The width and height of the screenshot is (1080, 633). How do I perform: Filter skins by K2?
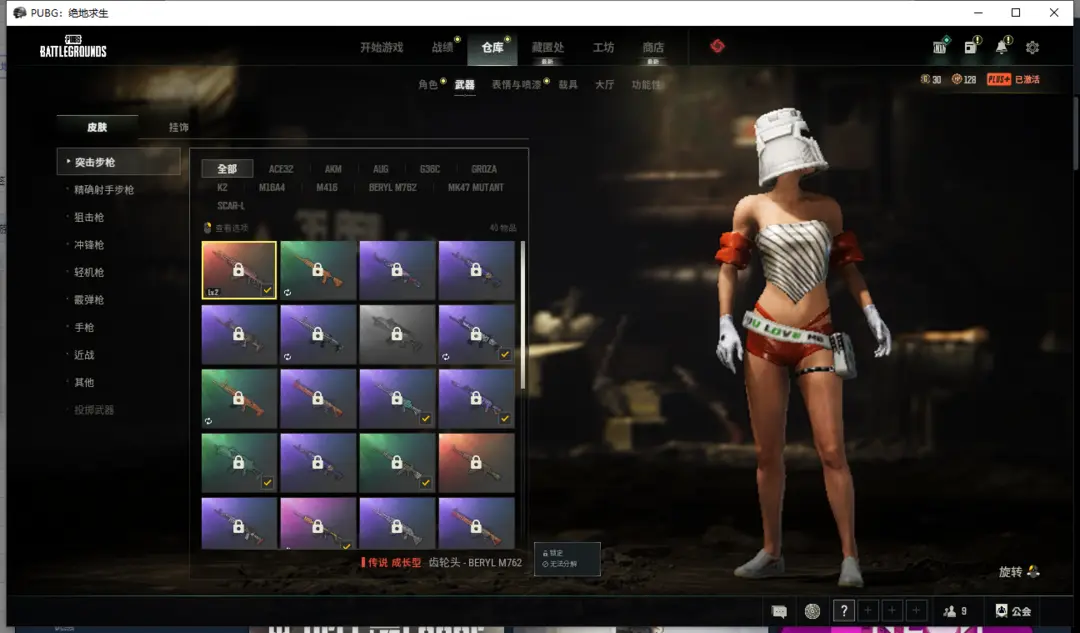pyautogui.click(x=222, y=187)
